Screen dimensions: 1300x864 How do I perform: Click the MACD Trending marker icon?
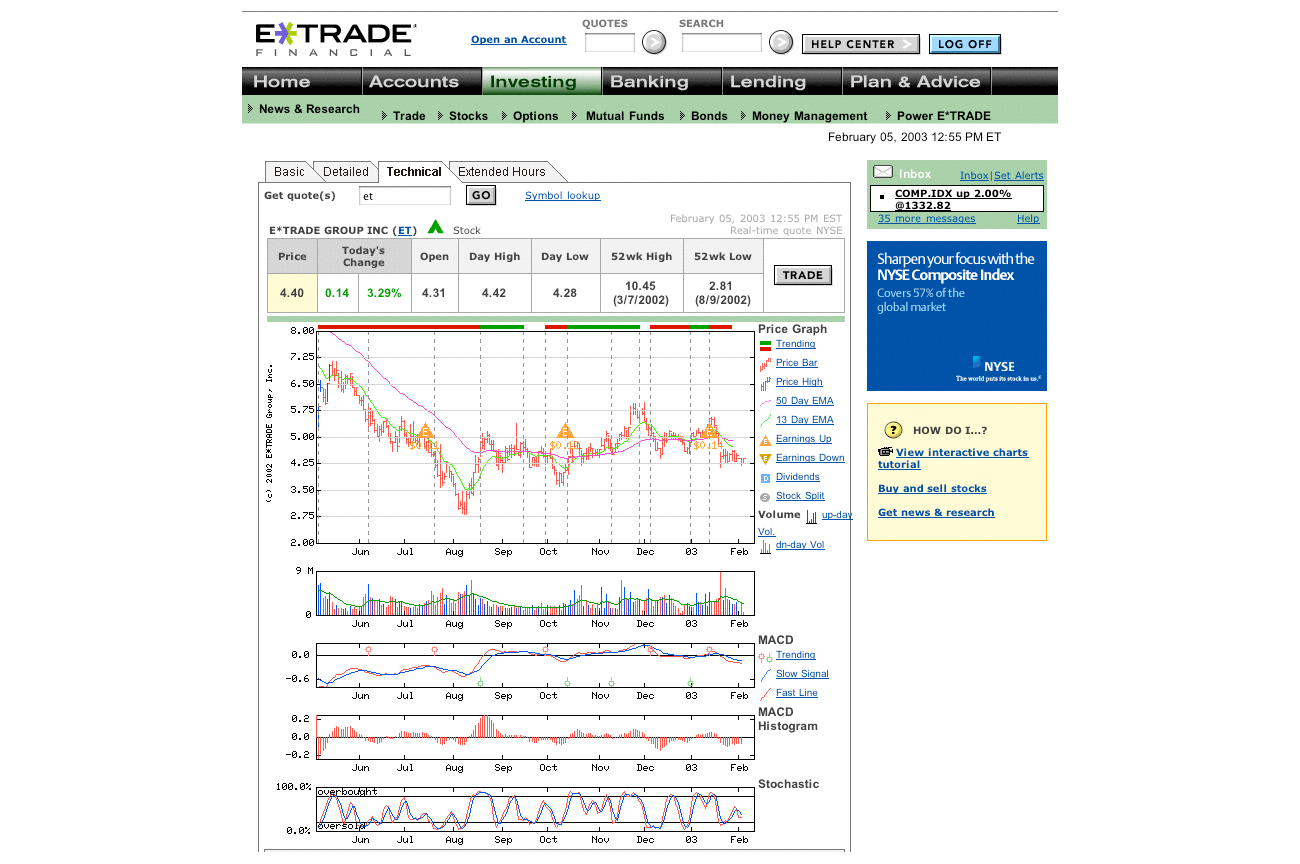[x=765, y=656]
